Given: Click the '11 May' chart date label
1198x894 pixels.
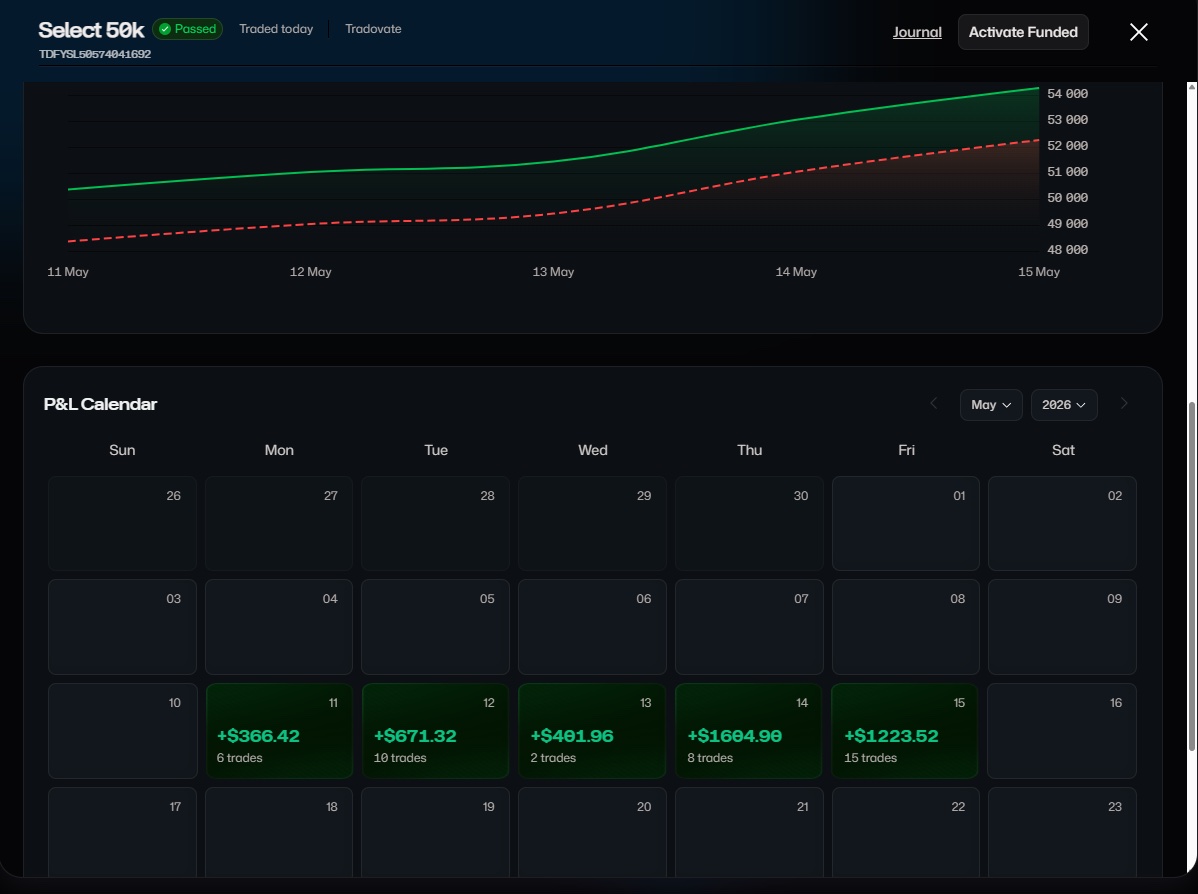Looking at the screenshot, I should tap(68, 272).
